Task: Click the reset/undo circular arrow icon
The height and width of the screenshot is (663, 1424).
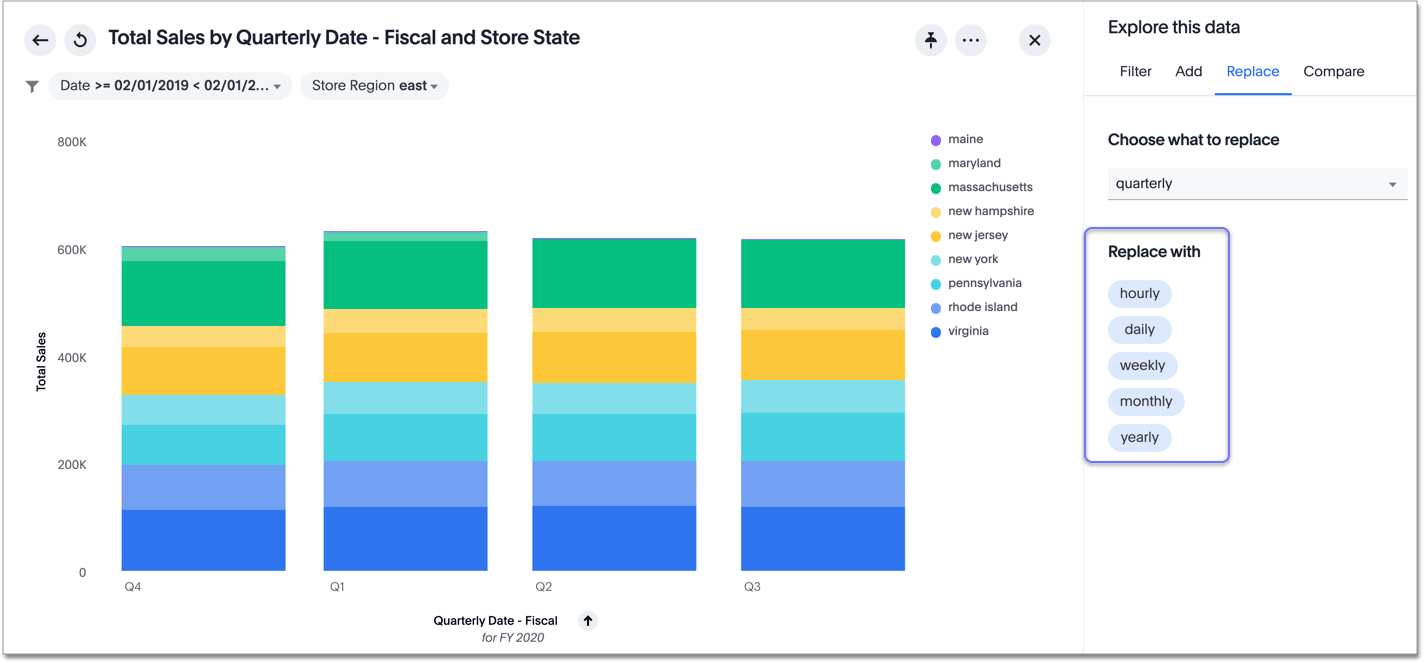Action: pos(80,40)
